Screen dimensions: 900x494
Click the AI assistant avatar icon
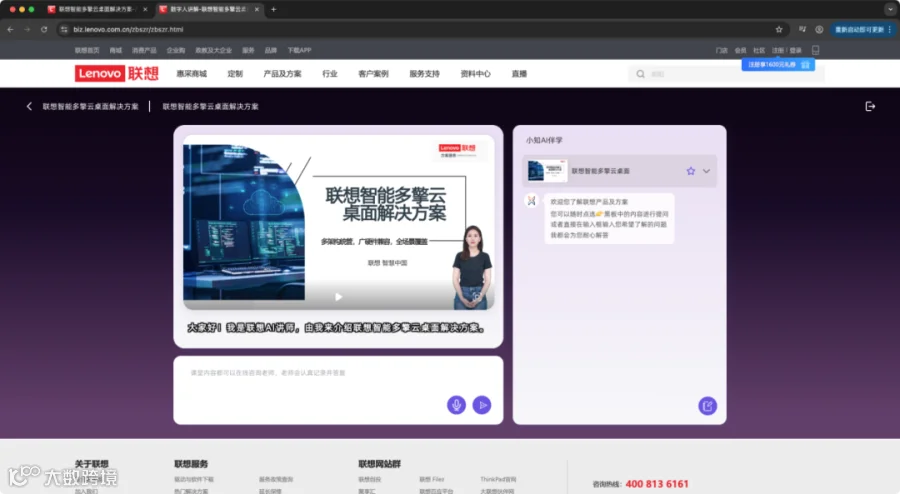(x=532, y=201)
